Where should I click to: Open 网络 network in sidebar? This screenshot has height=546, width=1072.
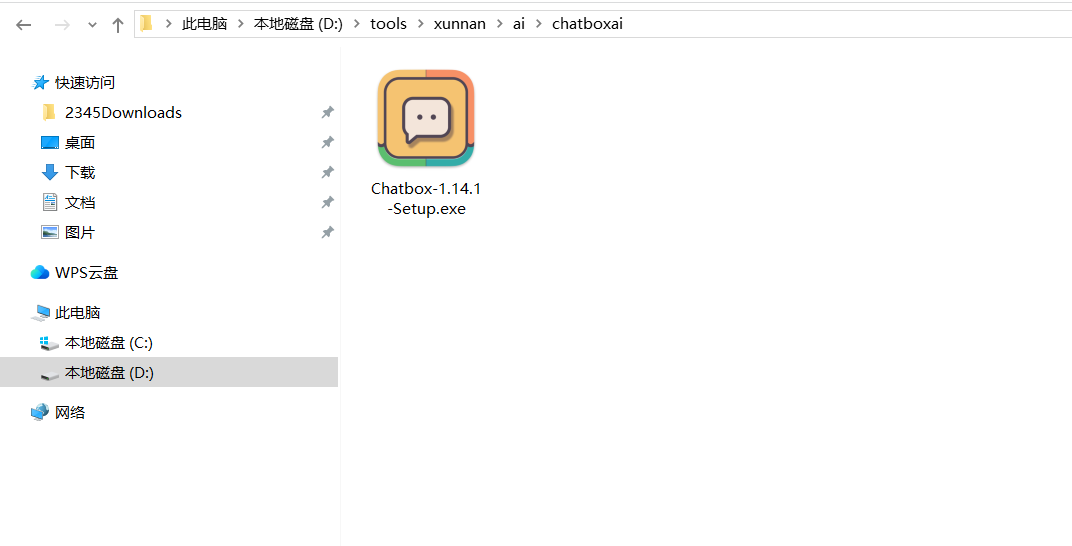(x=69, y=413)
